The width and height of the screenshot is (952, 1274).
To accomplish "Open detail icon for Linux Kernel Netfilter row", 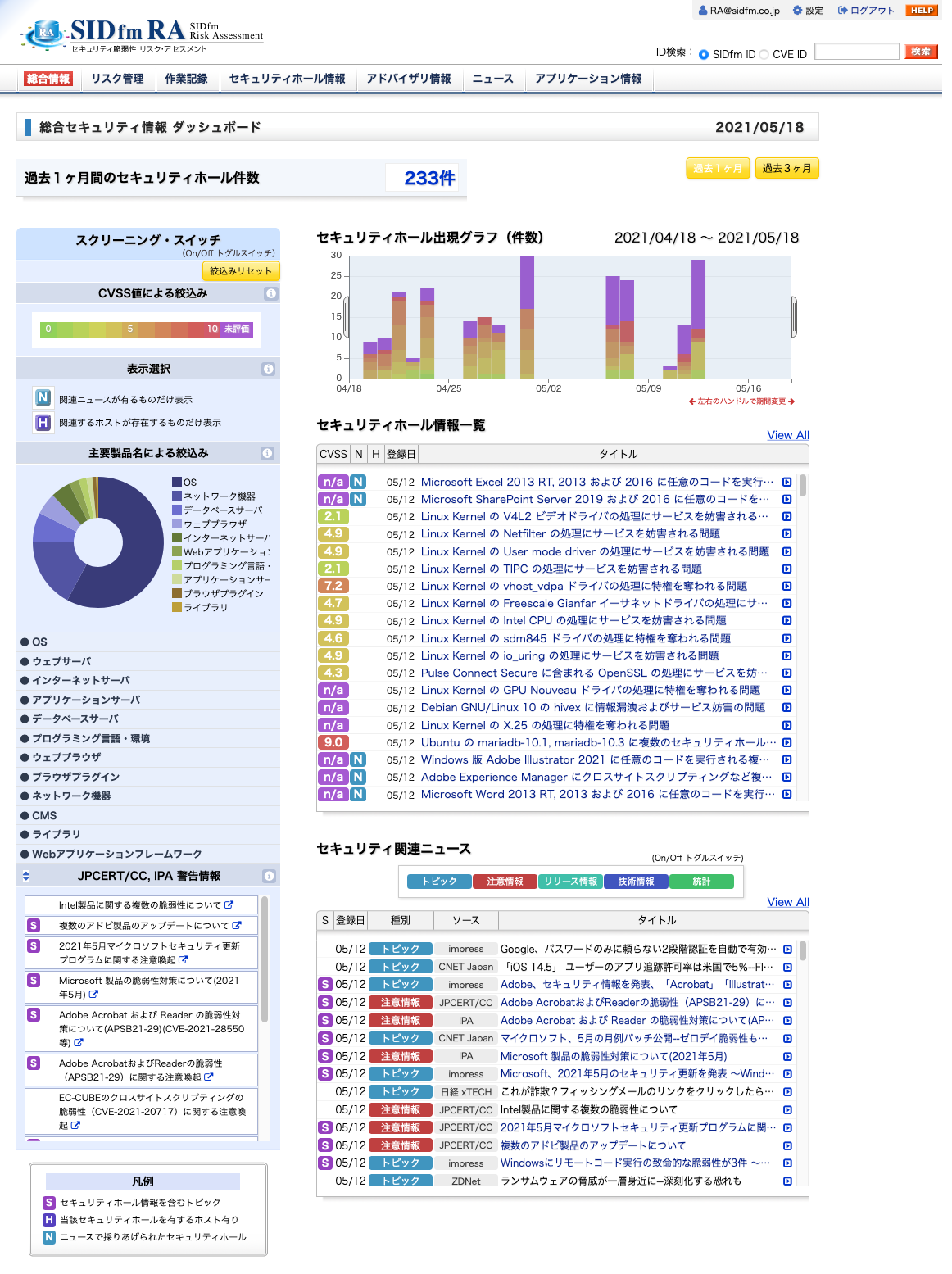I will (787, 533).
